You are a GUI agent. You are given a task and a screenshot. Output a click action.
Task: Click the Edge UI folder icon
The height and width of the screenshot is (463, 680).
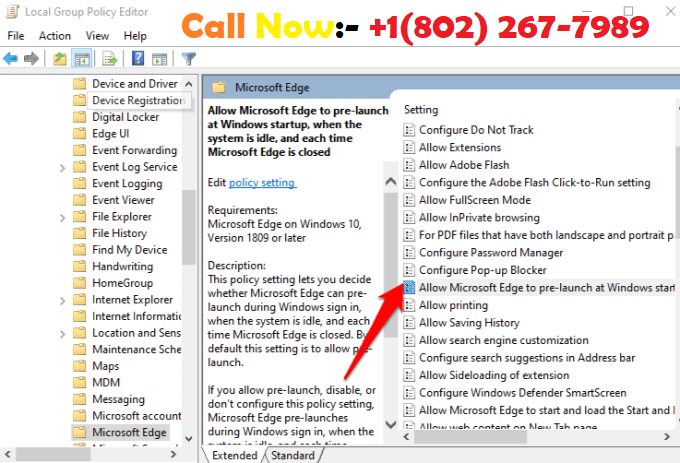click(79, 134)
